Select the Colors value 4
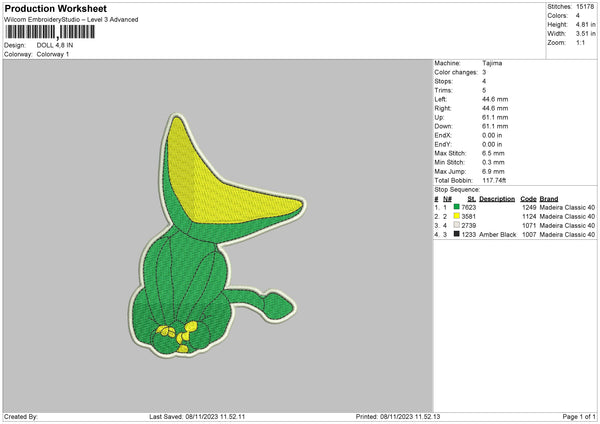Viewport: 600px width, 424px height. tap(578, 16)
